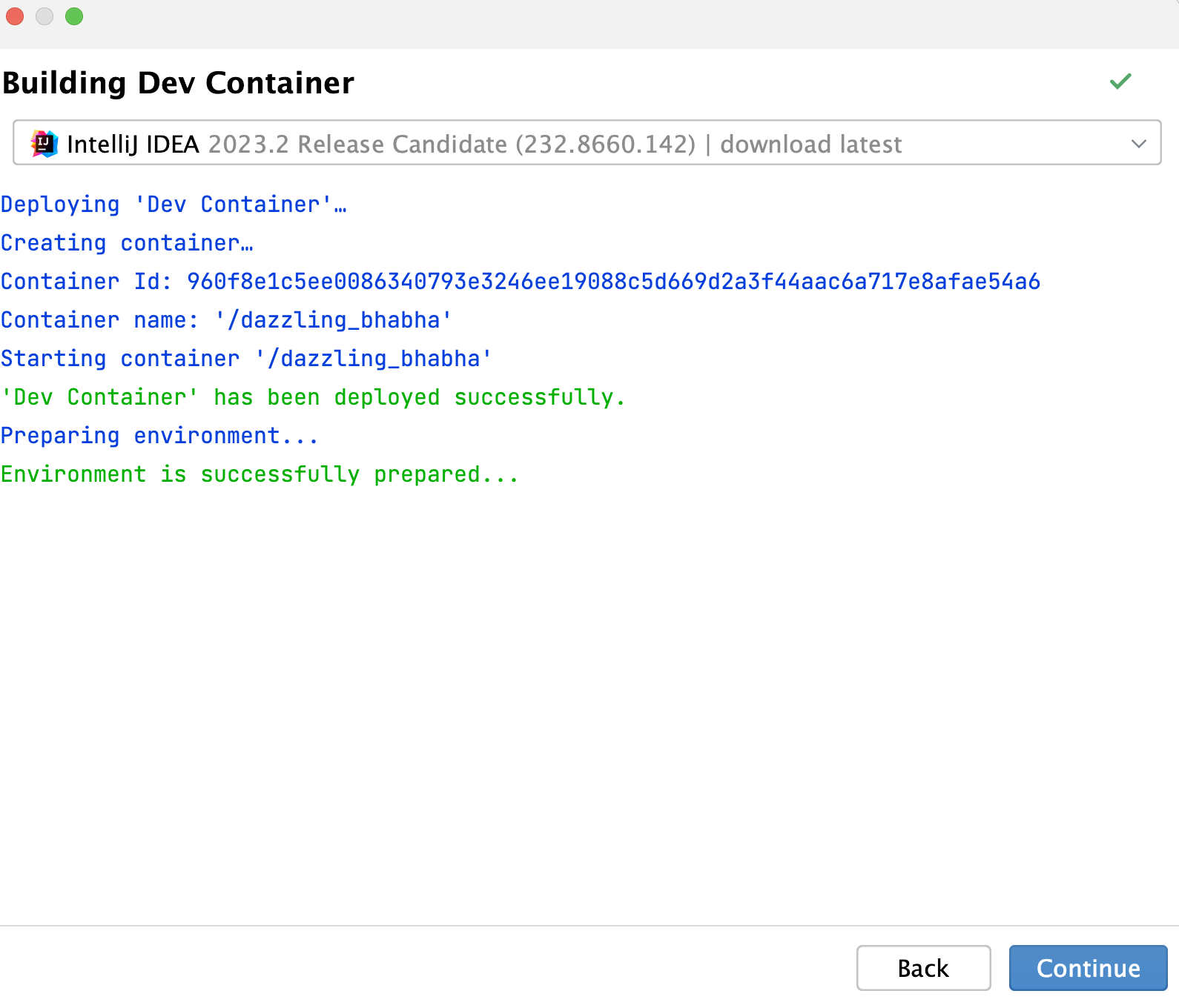Click the green maximize window button
The height and width of the screenshot is (1008, 1179).
point(74,16)
